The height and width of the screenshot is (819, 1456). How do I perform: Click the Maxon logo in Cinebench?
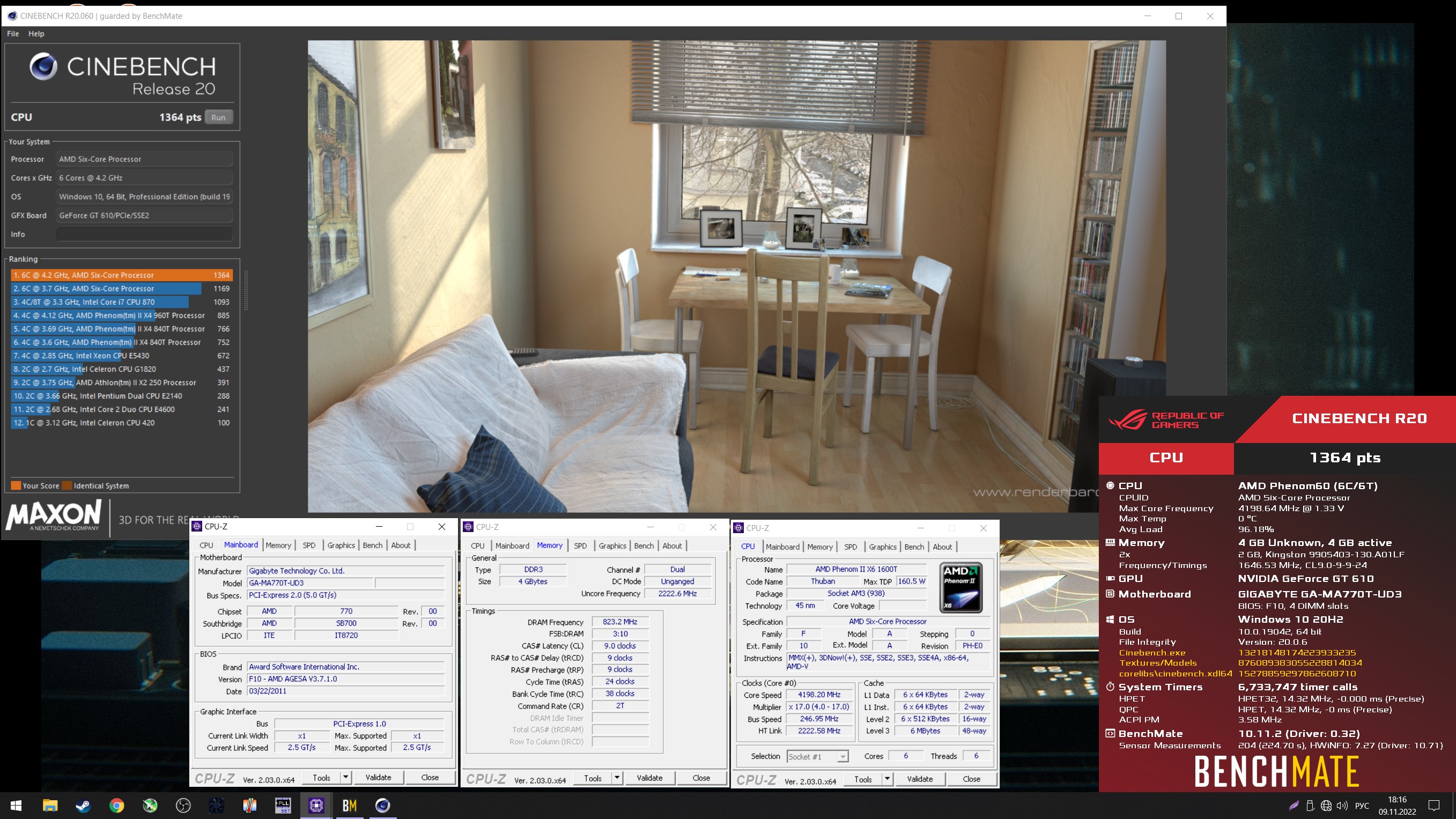tap(54, 515)
